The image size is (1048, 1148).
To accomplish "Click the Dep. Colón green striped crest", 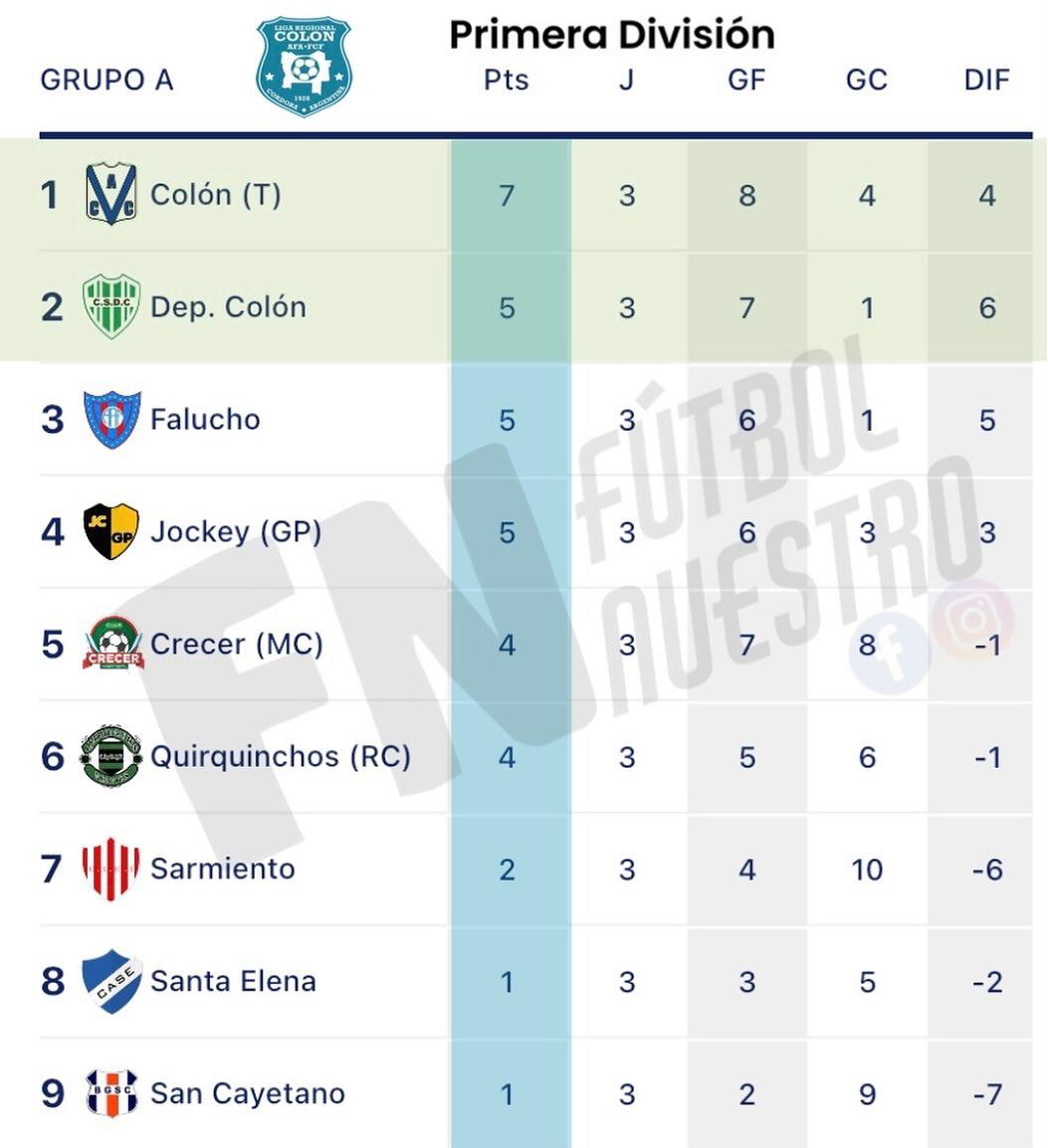I will coord(110,306).
